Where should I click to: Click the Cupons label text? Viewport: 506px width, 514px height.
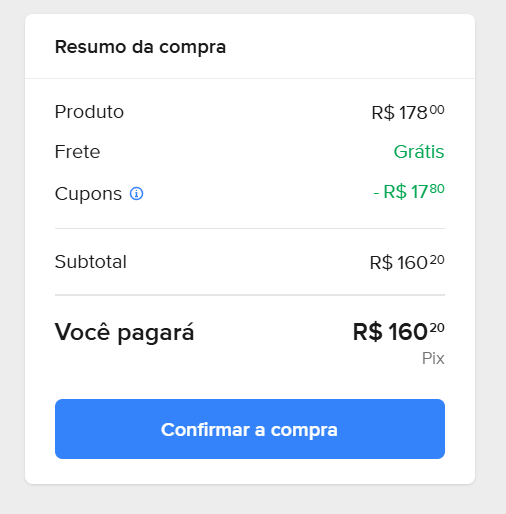(88, 194)
